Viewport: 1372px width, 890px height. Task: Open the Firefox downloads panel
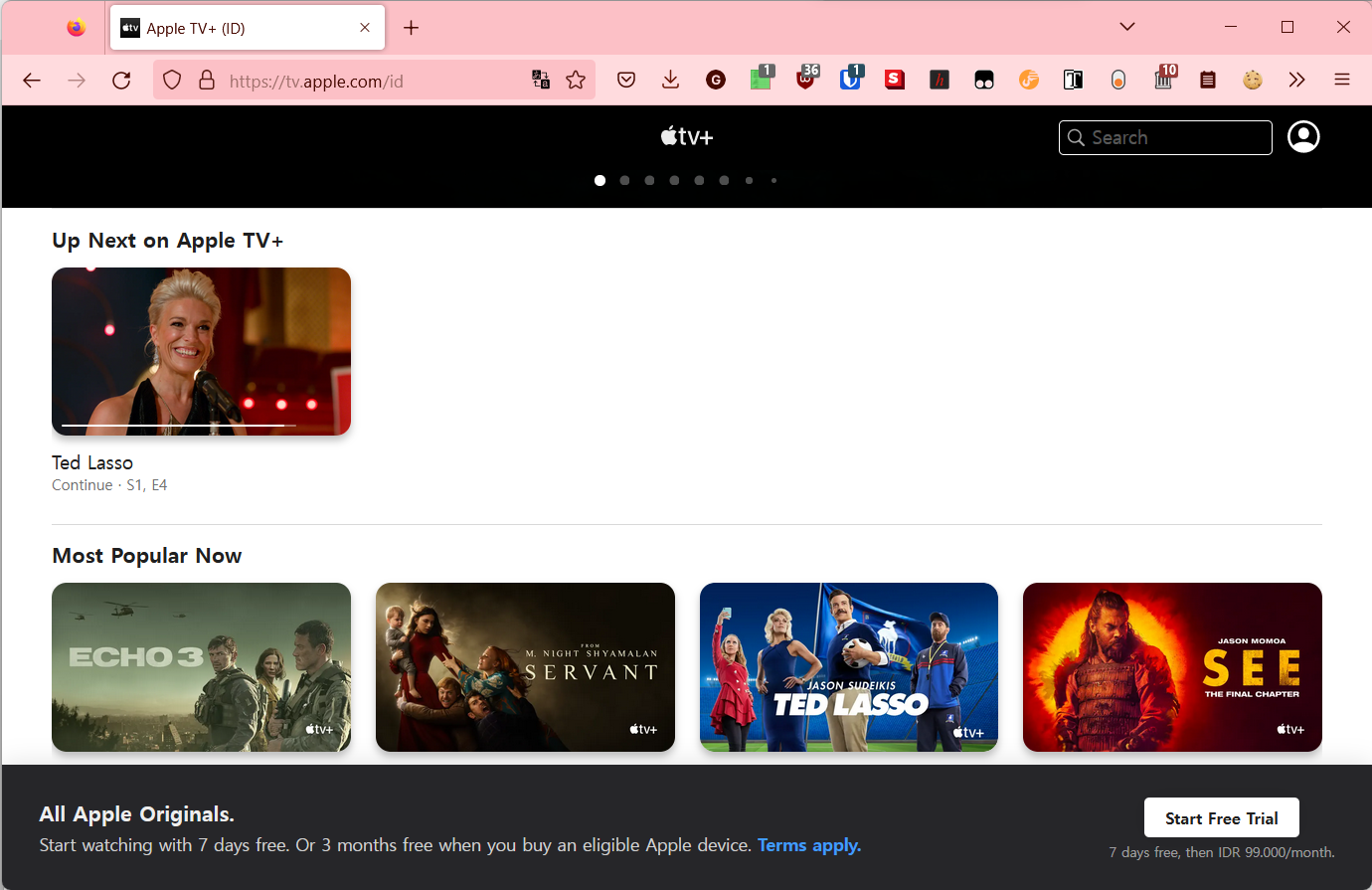click(671, 81)
